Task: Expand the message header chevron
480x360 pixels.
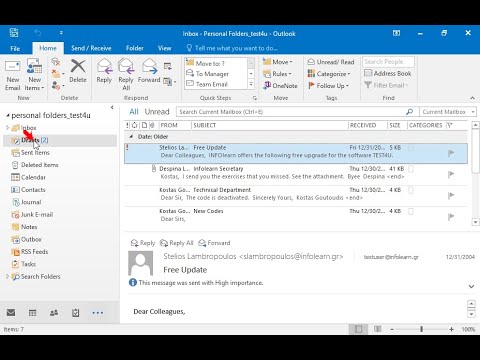Action: (471, 286)
